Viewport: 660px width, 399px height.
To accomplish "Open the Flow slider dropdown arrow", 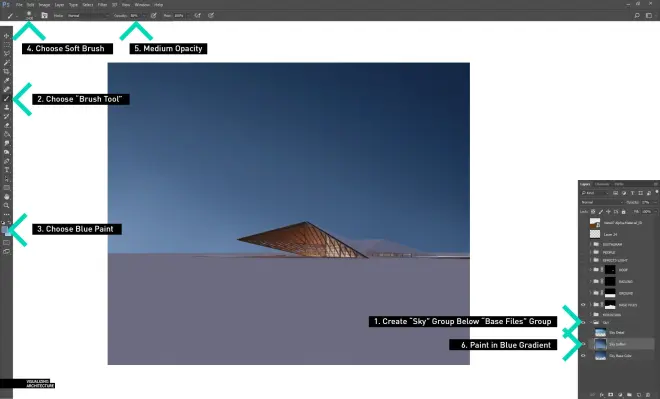I will click(188, 16).
